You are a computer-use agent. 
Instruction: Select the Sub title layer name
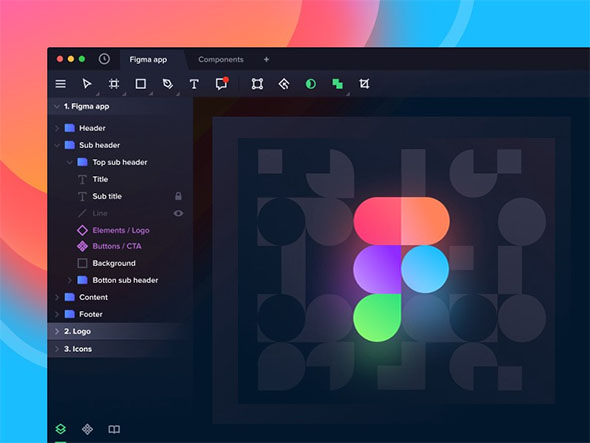point(107,196)
